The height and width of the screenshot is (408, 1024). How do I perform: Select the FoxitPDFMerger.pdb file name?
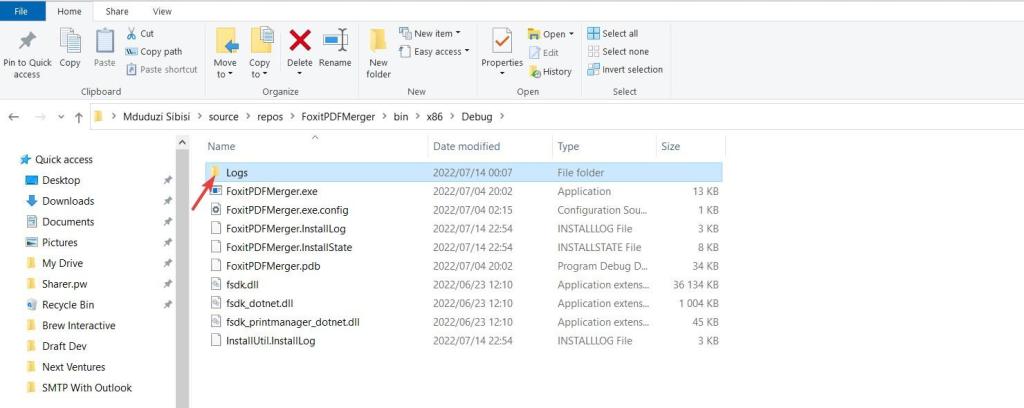pos(273,266)
